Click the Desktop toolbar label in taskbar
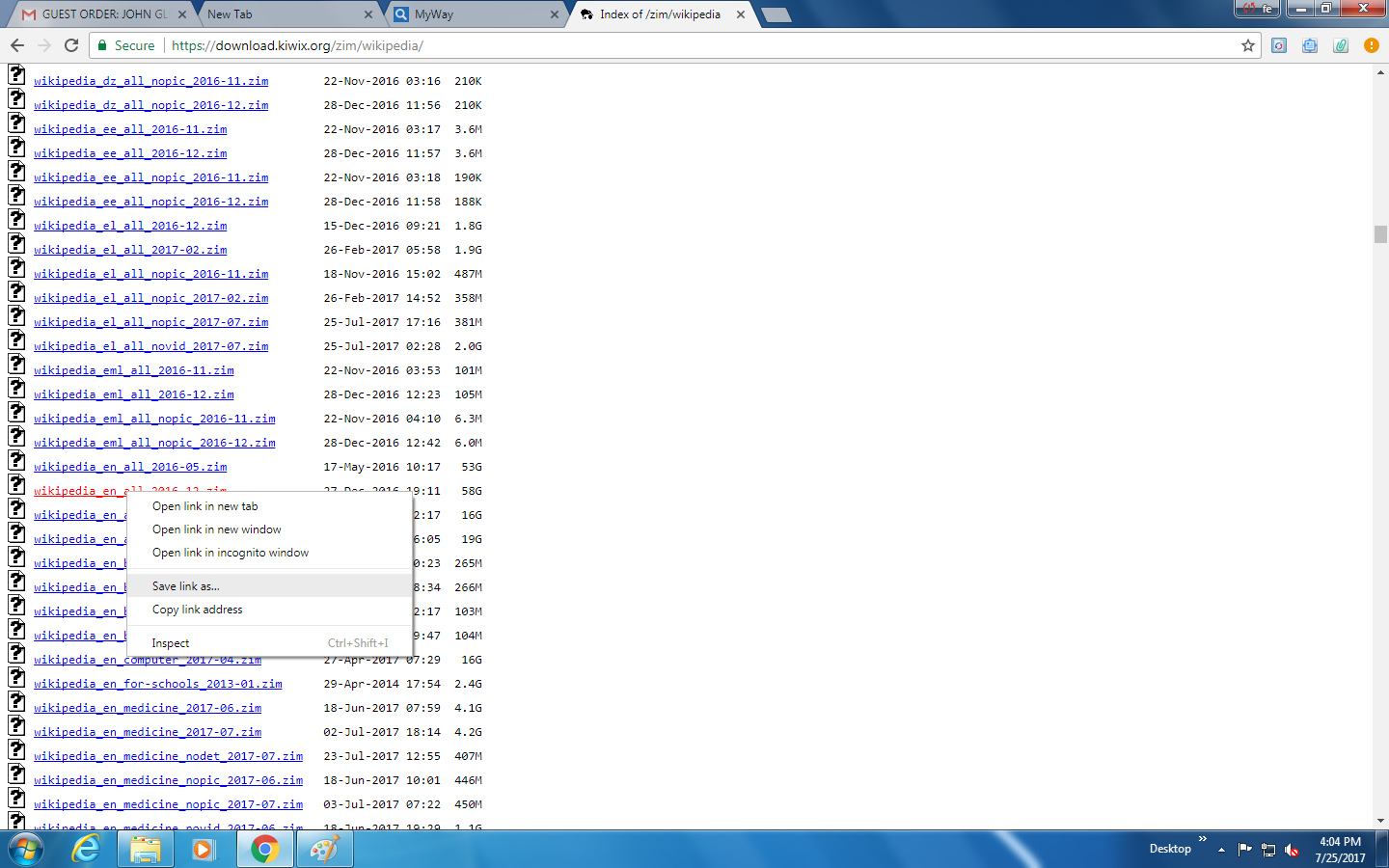Image resolution: width=1389 pixels, height=868 pixels. 1170,849
